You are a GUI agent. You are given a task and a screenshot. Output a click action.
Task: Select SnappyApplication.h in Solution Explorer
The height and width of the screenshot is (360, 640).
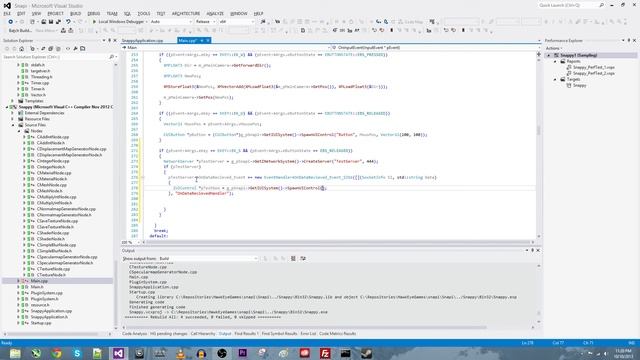click(49, 317)
